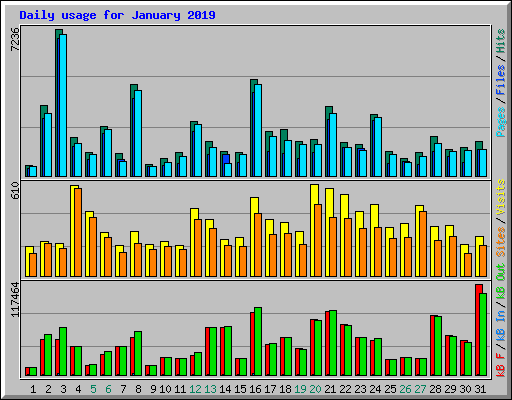Image resolution: width=512 pixels, height=400 pixels.
Task: Click the day 8 axis label
Action: coord(138,389)
